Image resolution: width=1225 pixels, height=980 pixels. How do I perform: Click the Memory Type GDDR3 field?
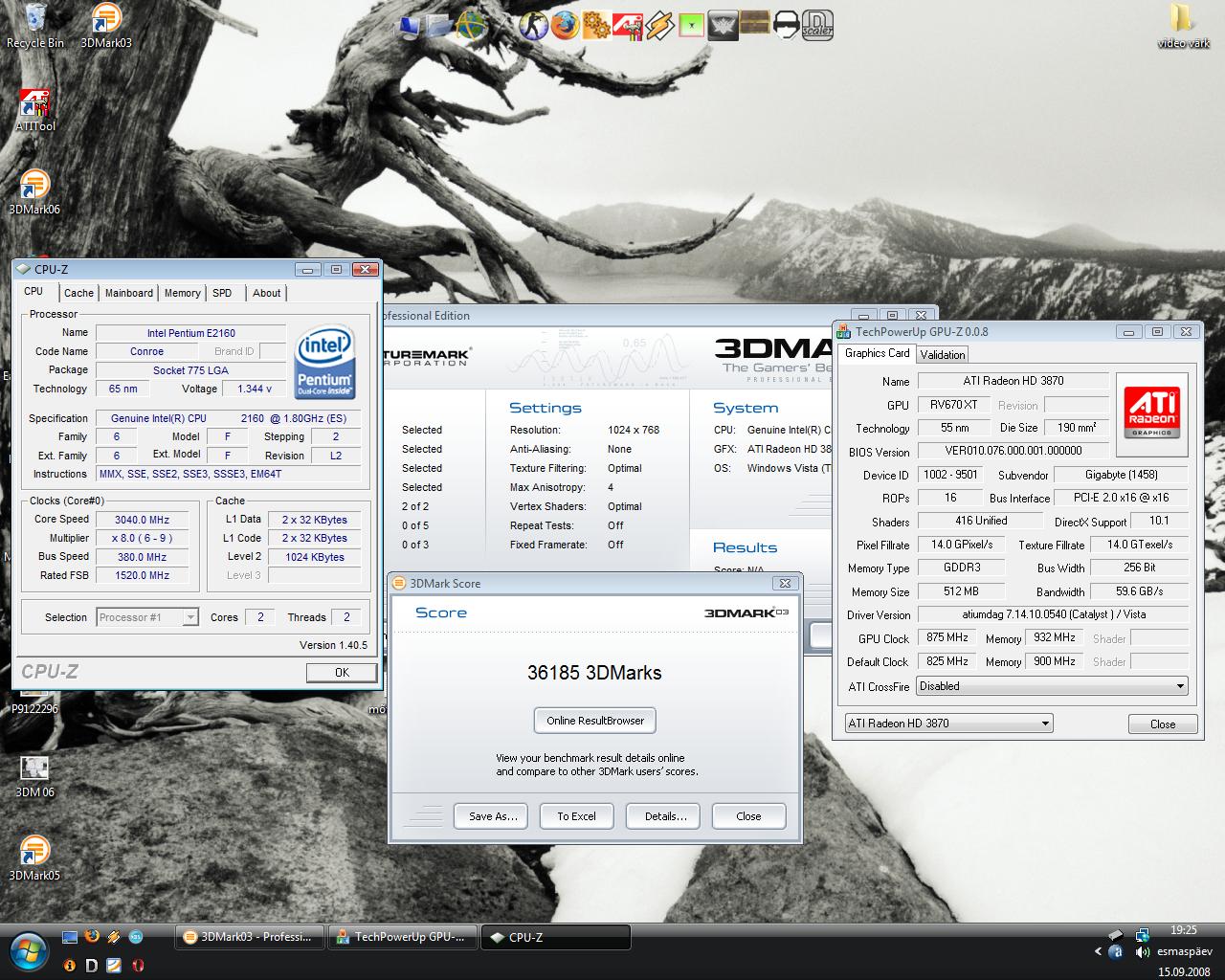pos(962,568)
